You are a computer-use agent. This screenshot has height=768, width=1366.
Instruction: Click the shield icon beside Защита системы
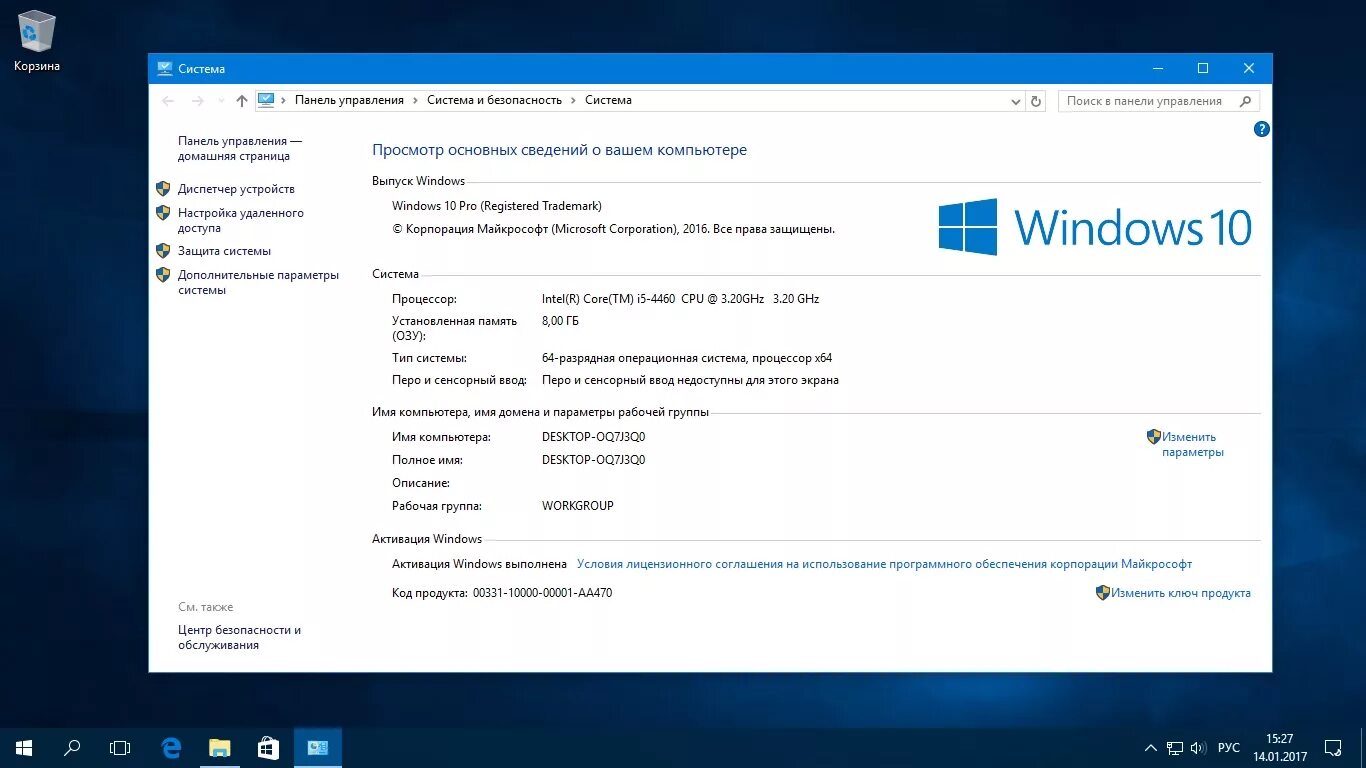(163, 250)
